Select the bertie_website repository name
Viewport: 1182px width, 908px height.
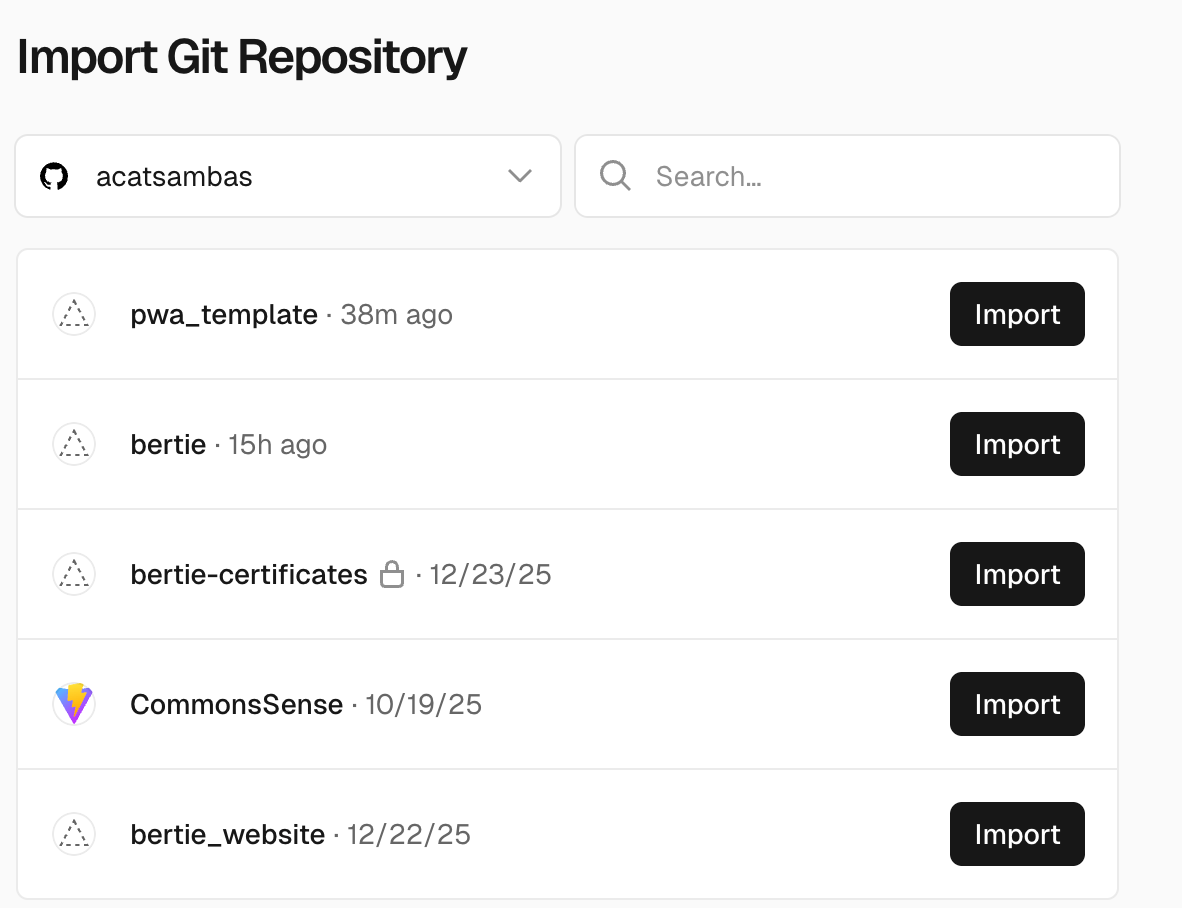pyautogui.click(x=228, y=835)
